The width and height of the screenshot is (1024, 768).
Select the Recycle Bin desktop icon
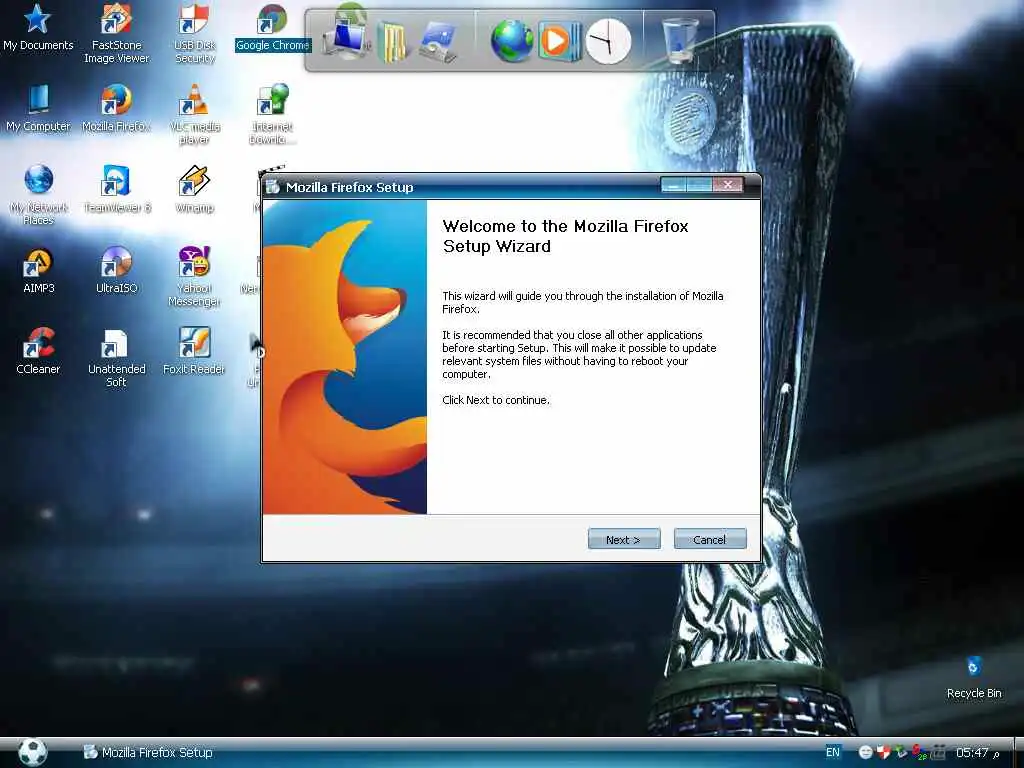click(x=974, y=677)
